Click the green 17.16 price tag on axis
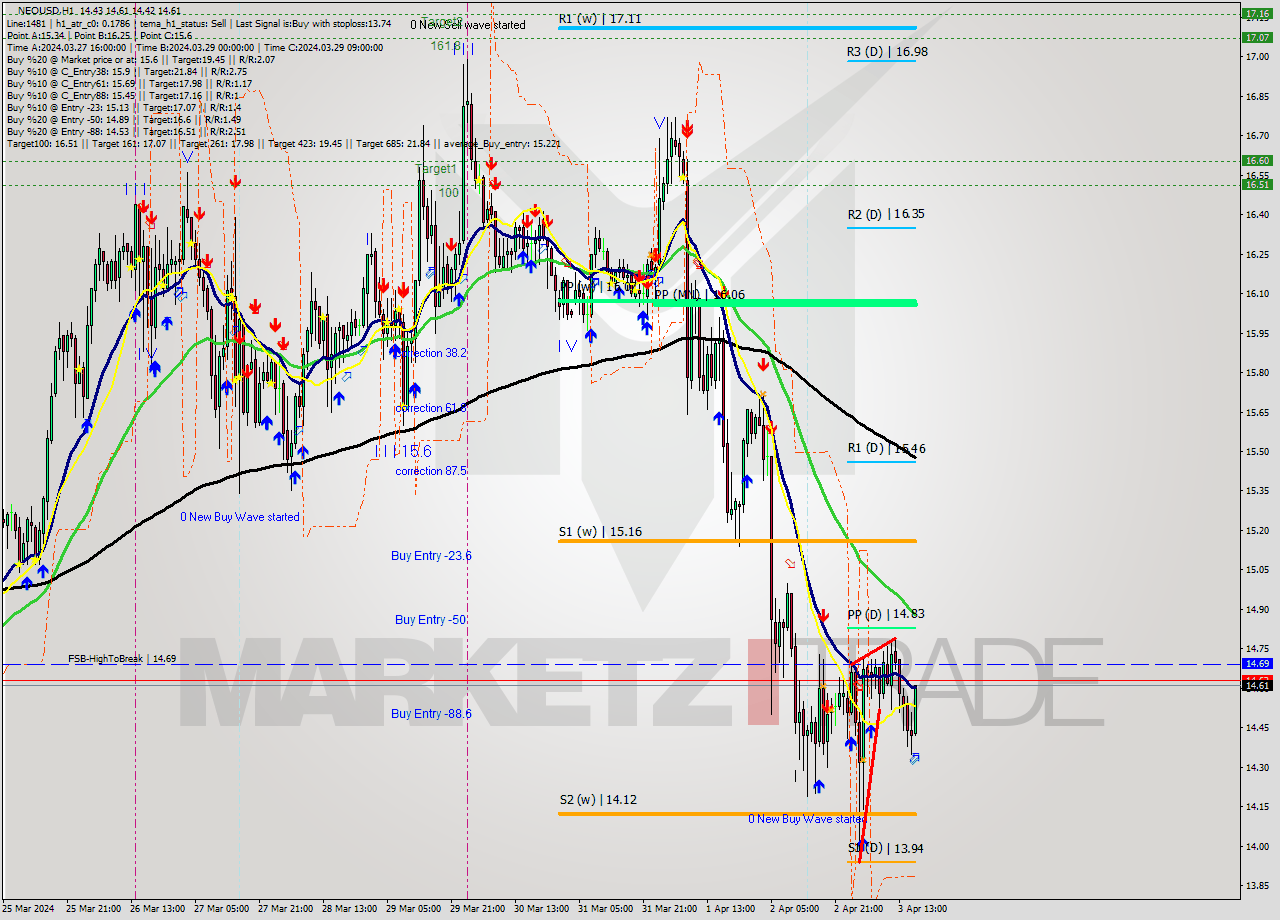Screen dimensions: 1280x920 (1257, 14)
